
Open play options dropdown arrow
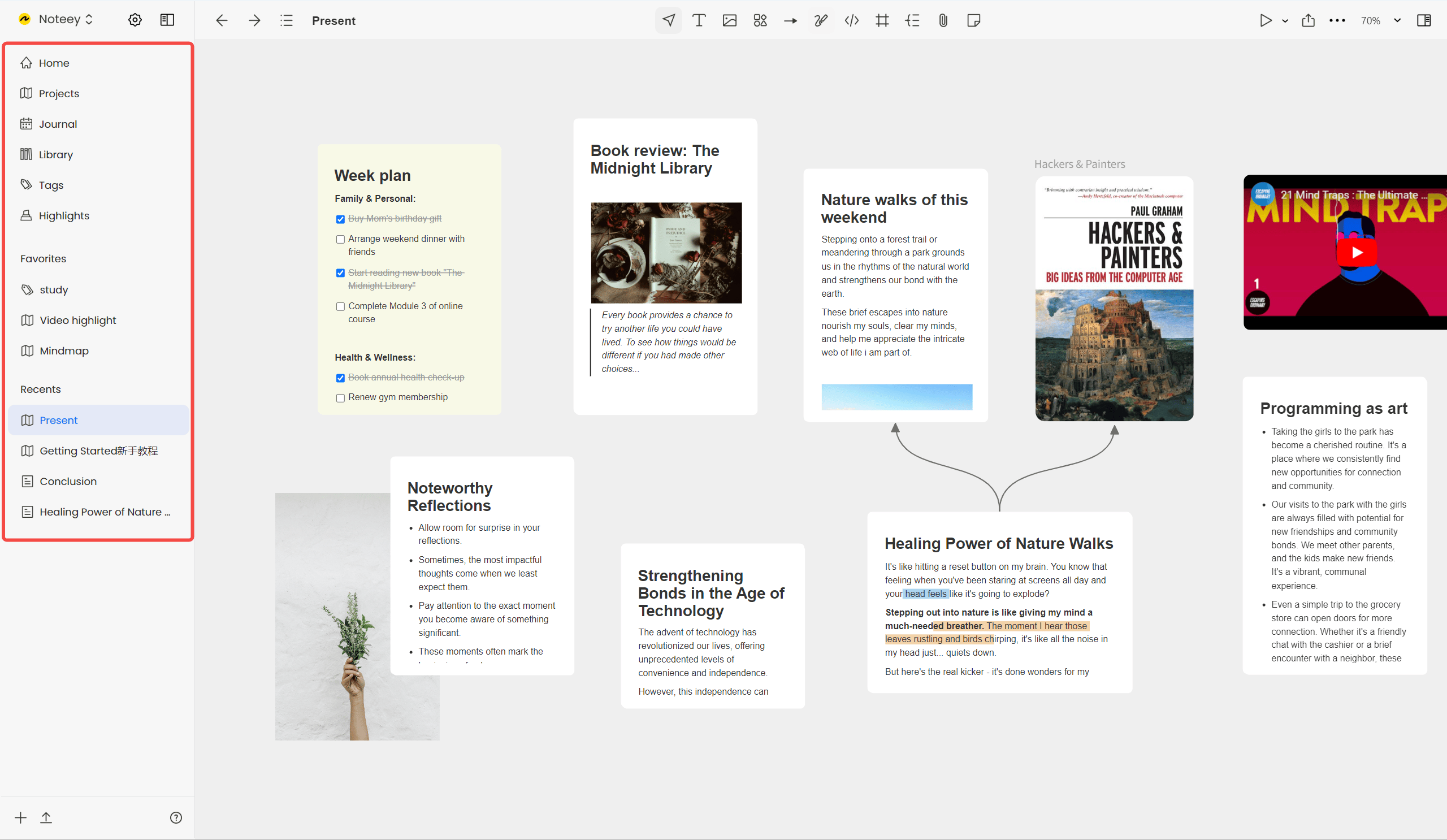(x=1285, y=21)
